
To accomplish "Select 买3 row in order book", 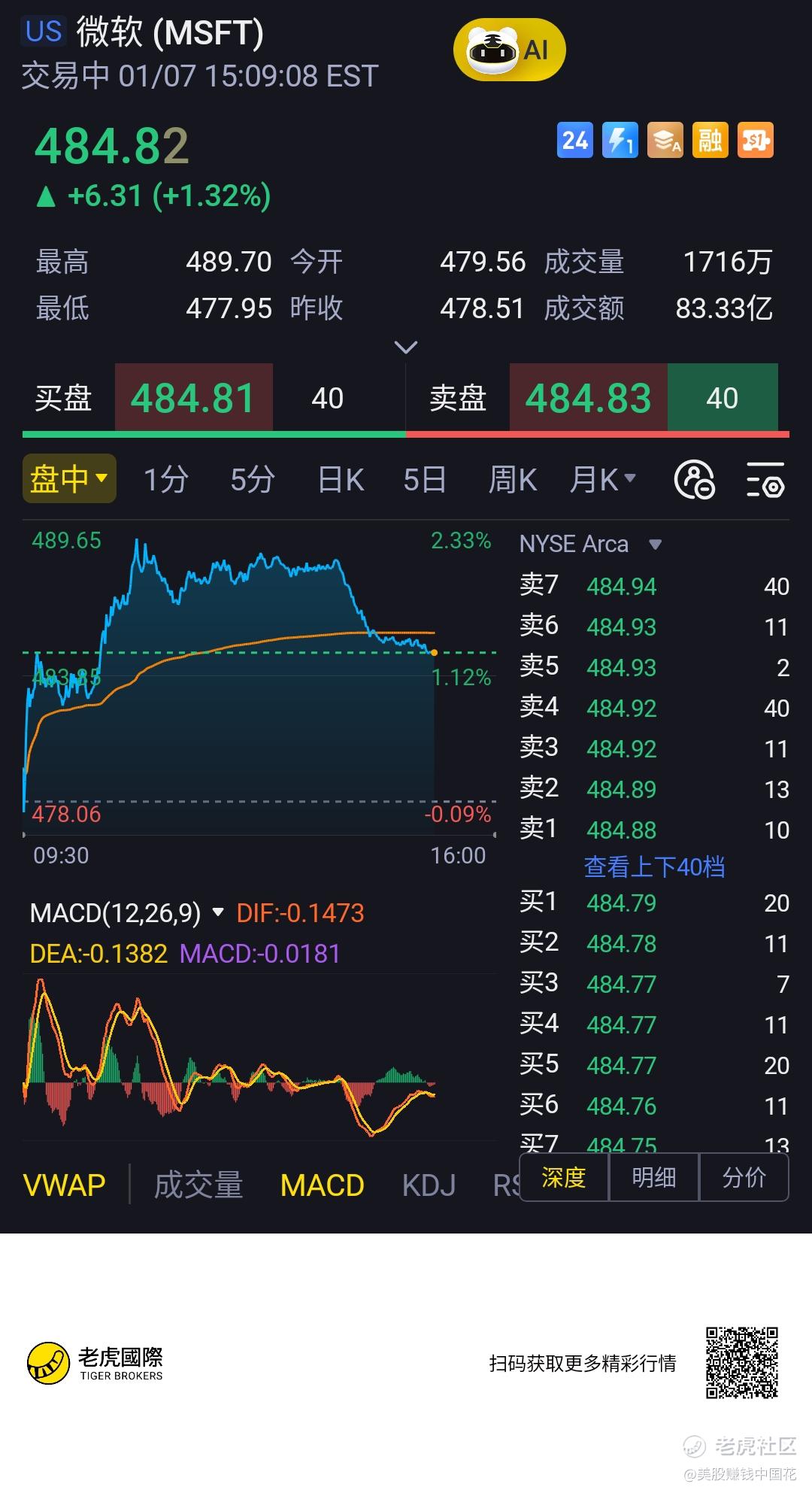I will (654, 984).
